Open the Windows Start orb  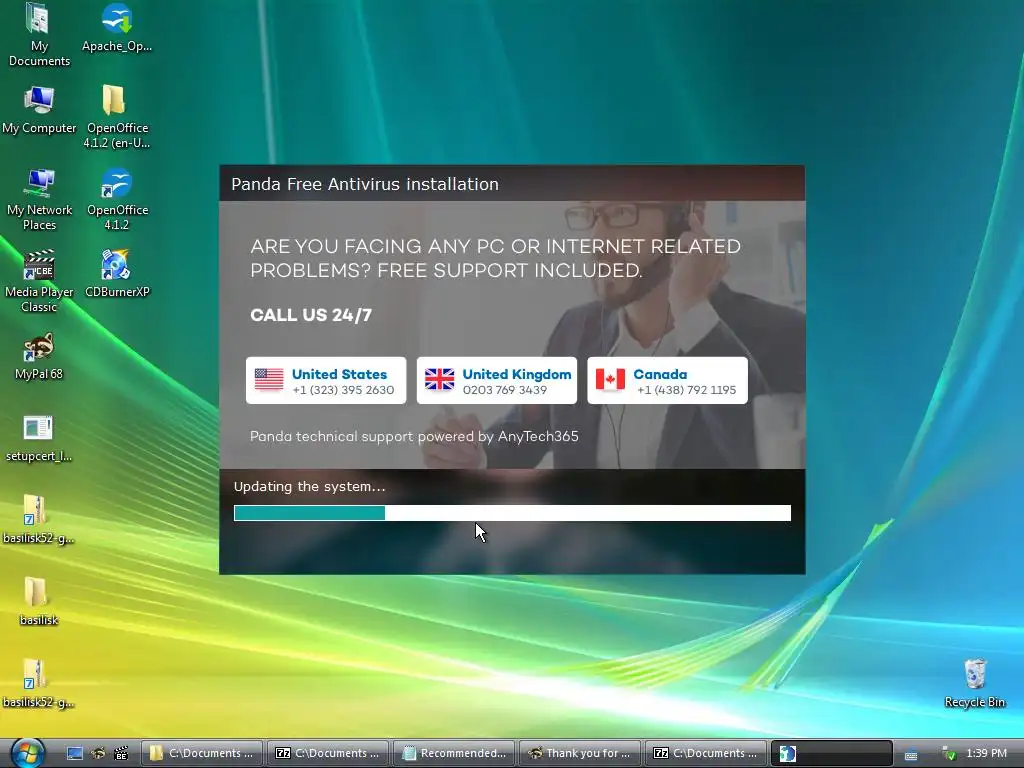[27, 753]
